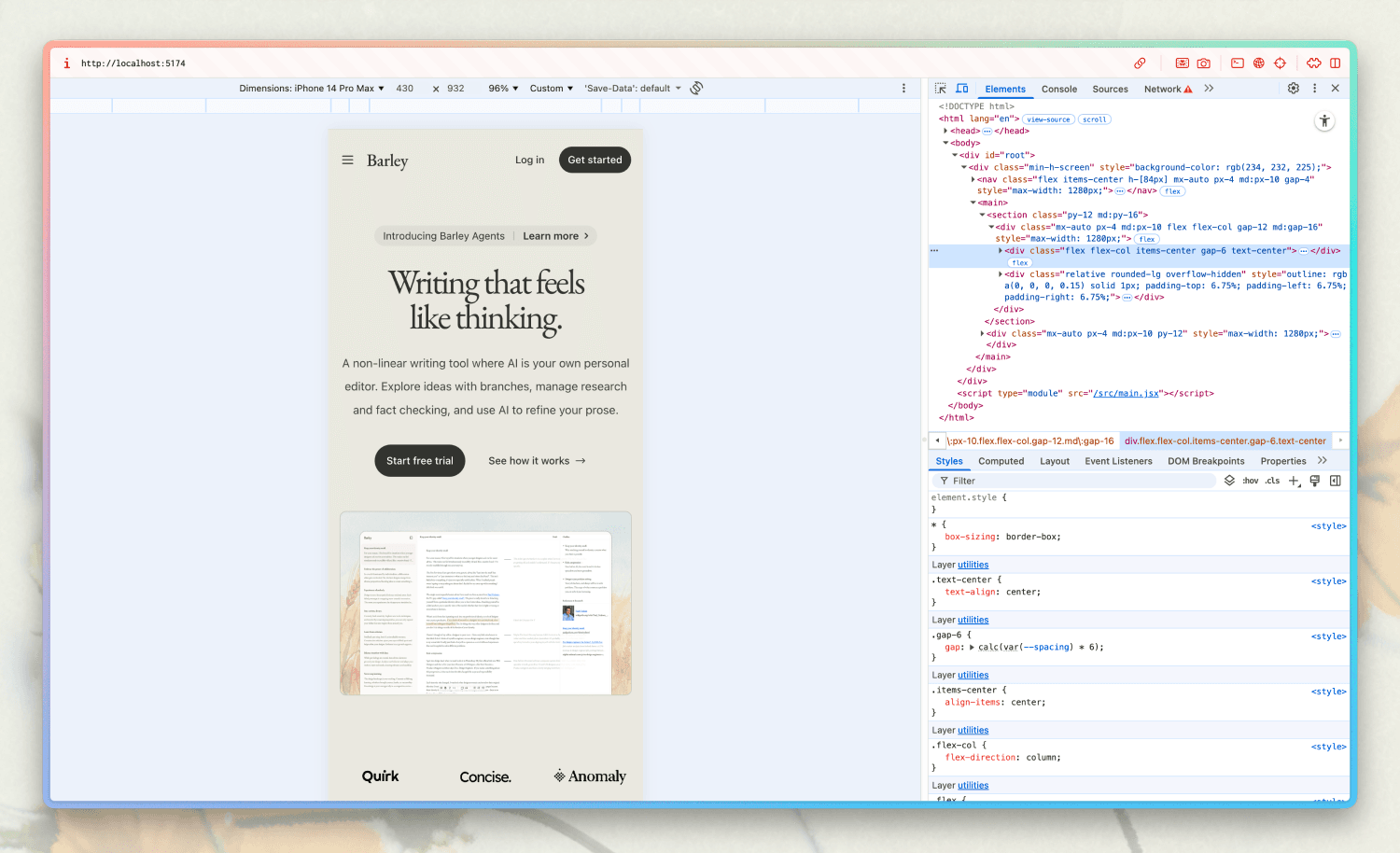Click the device width 430 field
Screen dimensions: 1400x853
pos(405,89)
